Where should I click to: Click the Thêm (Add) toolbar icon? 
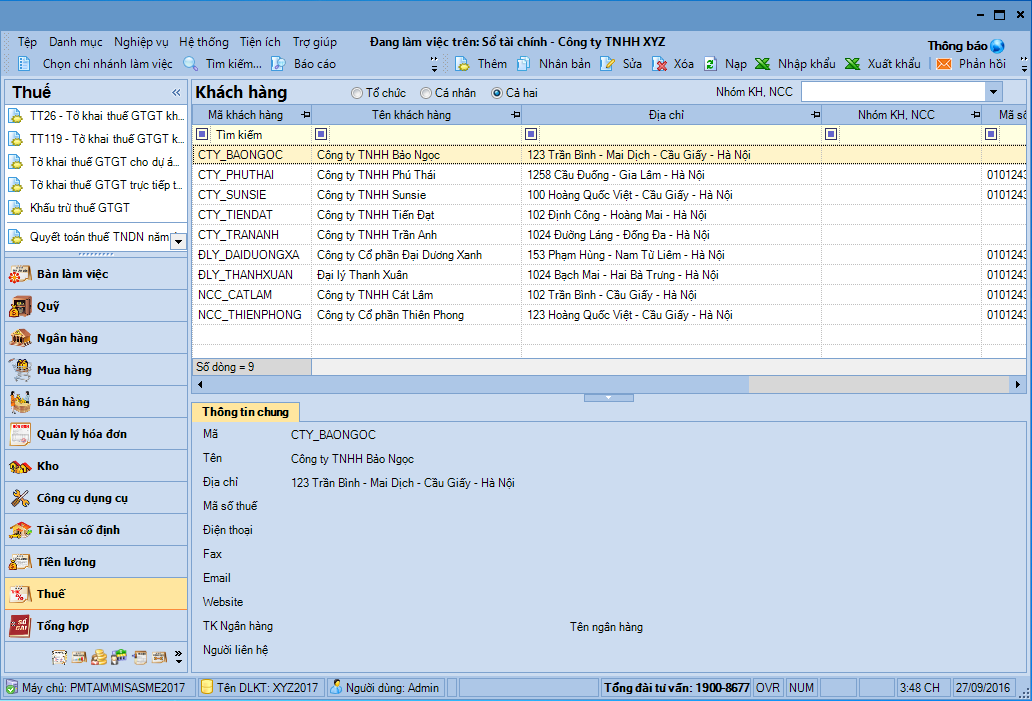click(463, 64)
